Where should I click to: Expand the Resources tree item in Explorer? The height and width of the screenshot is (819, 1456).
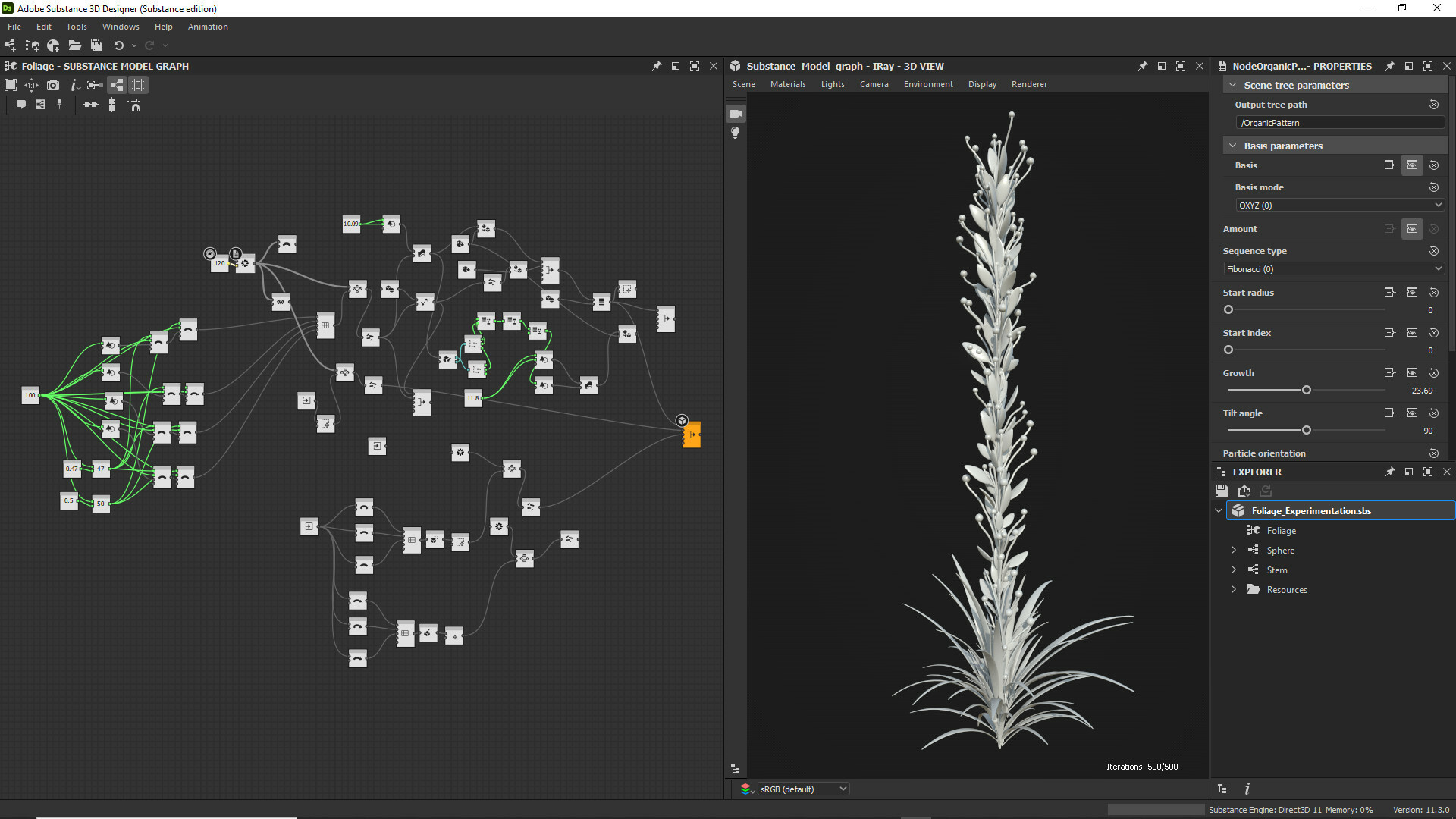[x=1233, y=589]
